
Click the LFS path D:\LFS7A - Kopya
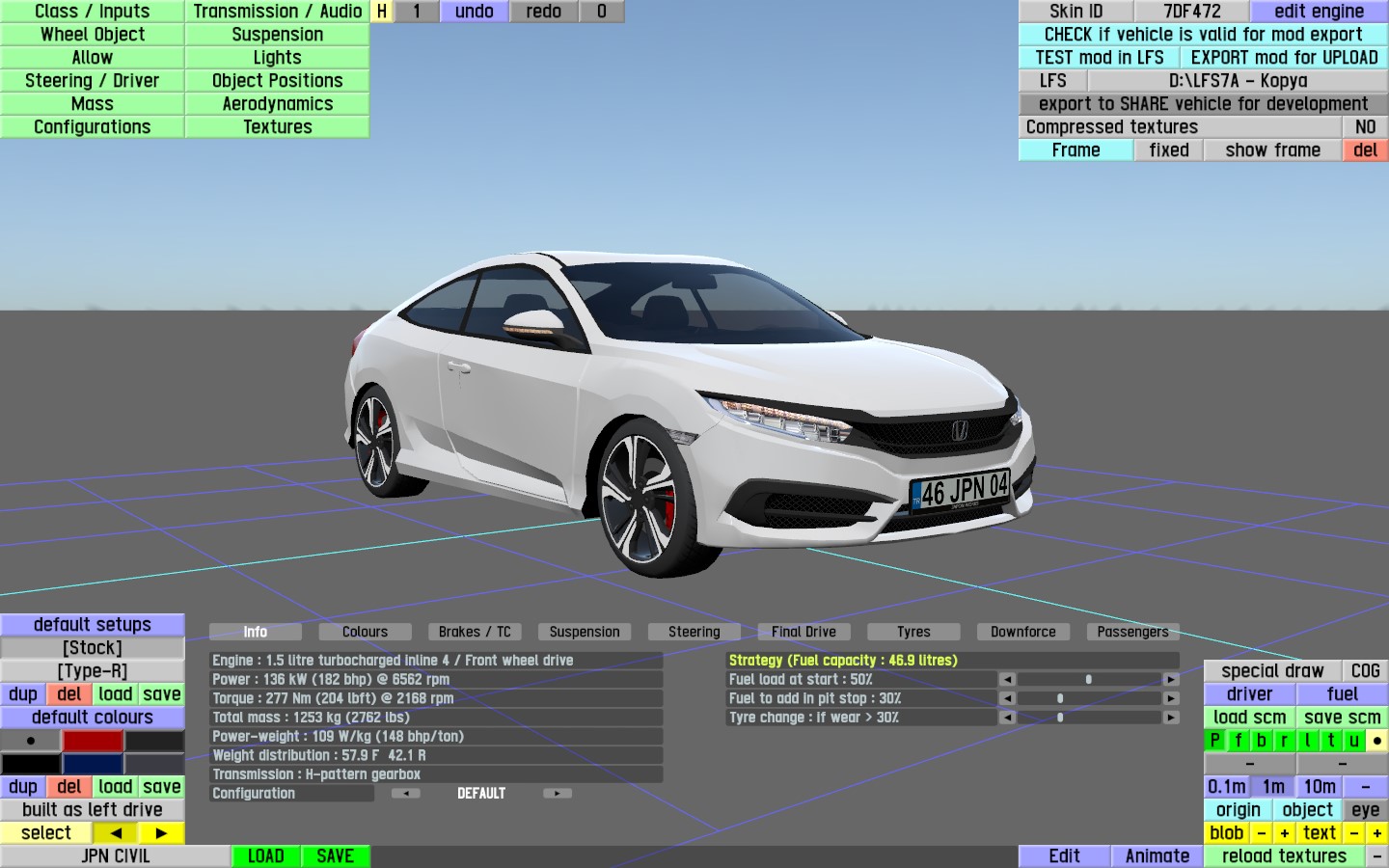click(1238, 81)
